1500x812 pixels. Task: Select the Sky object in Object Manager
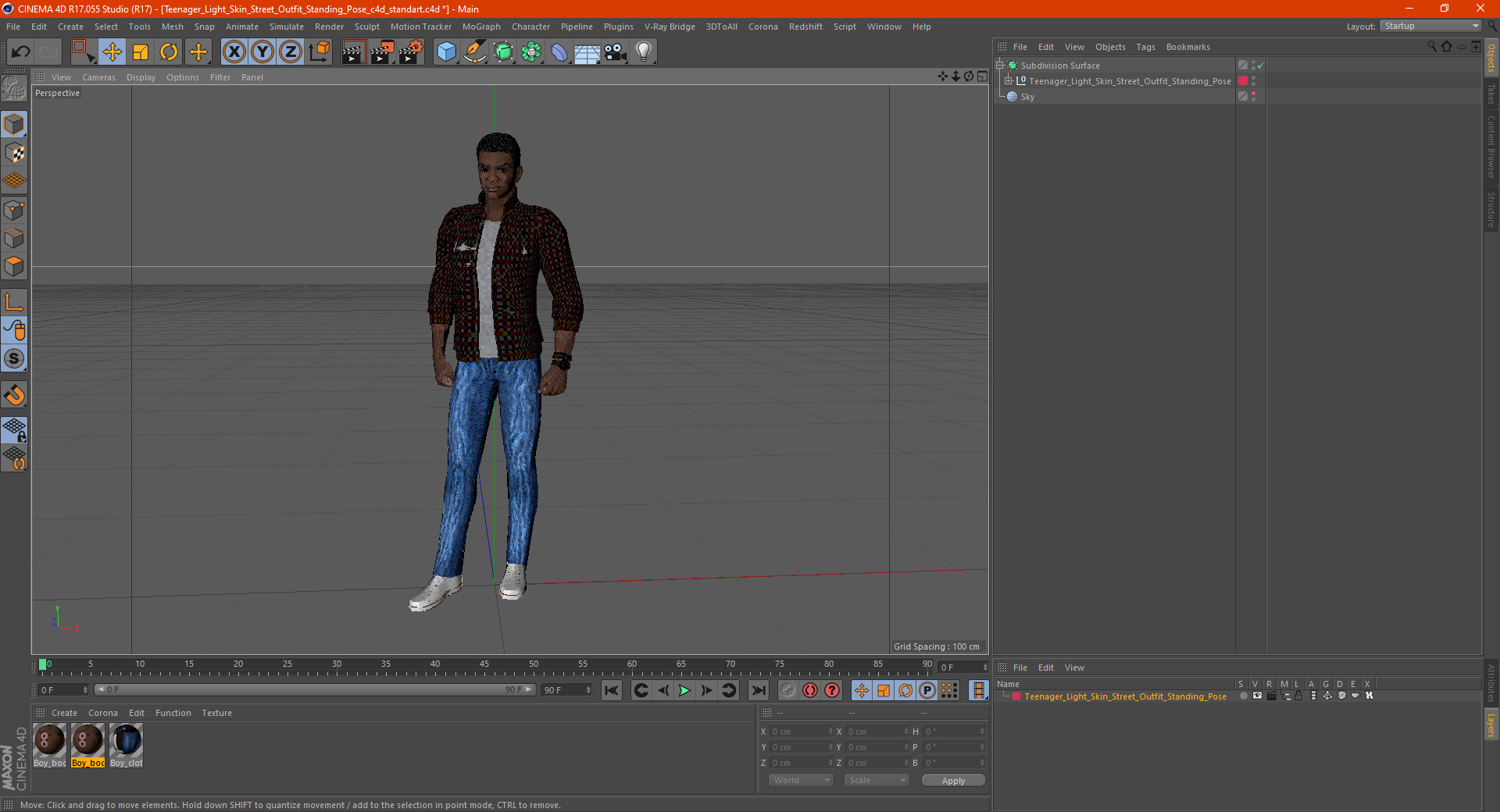1027,97
